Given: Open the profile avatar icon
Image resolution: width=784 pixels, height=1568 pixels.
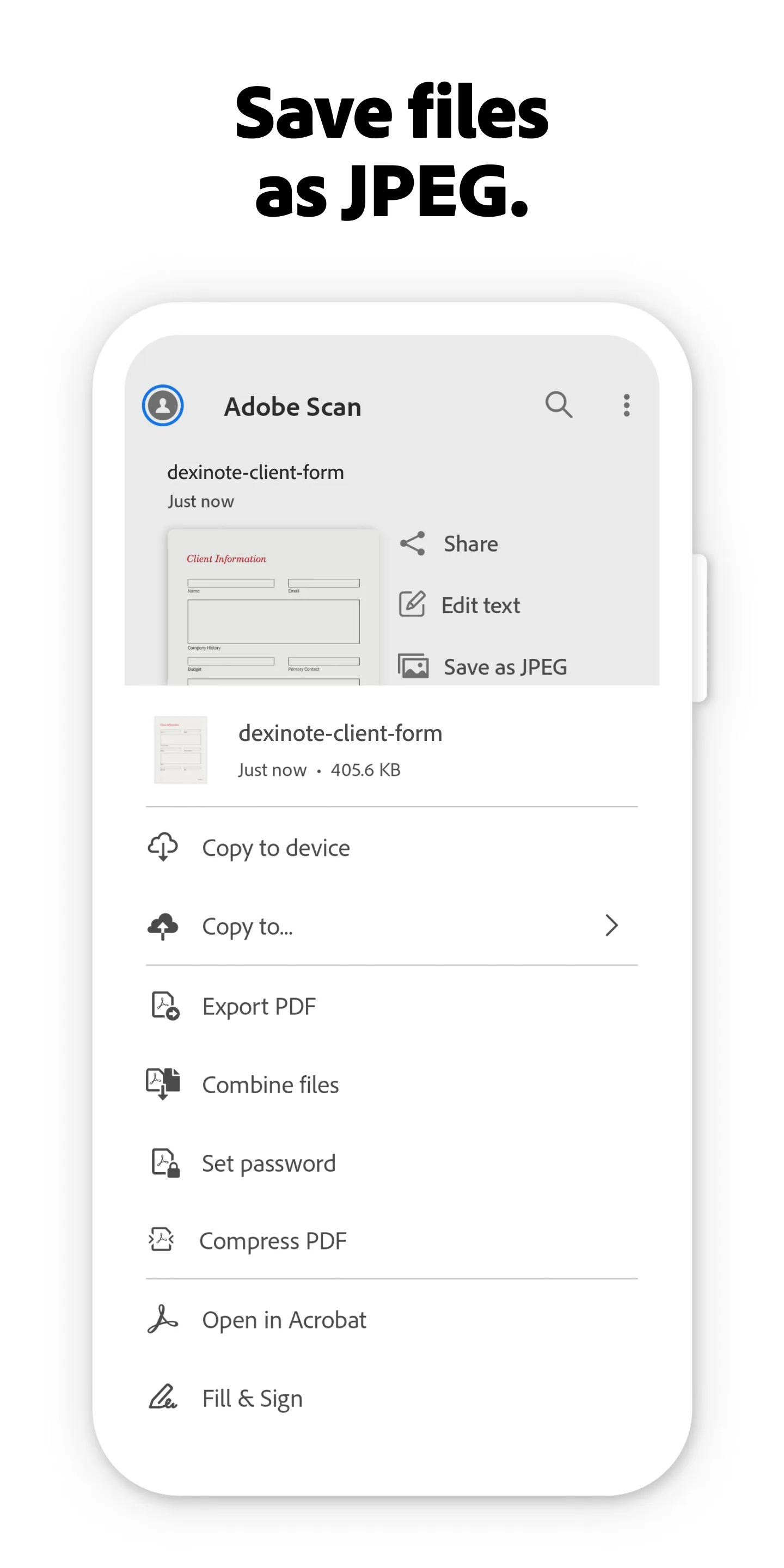Looking at the screenshot, I should (163, 406).
